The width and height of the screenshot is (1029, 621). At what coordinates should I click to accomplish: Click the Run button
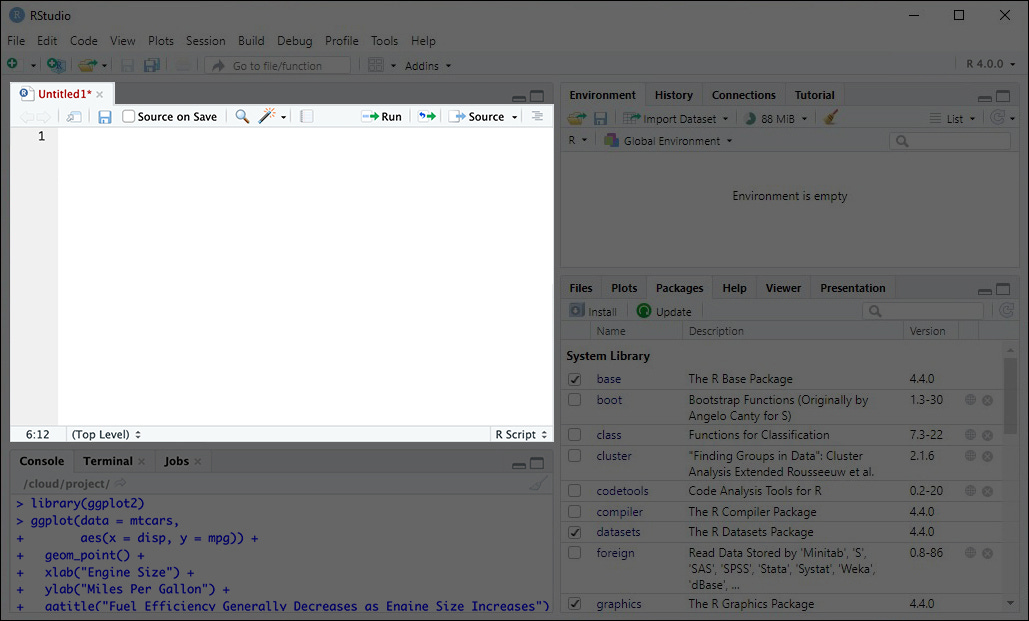click(382, 116)
